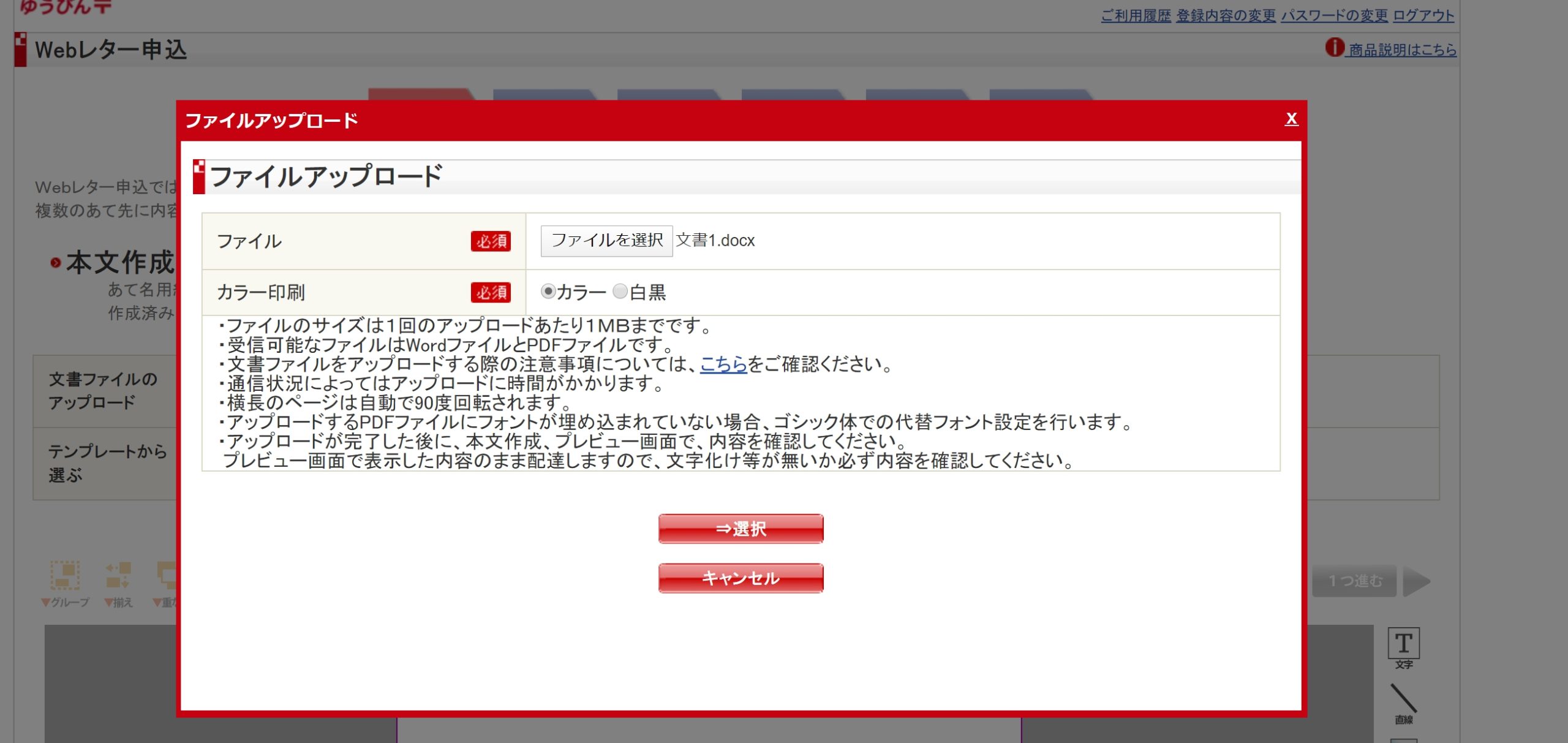Select the カラー radio option

point(548,291)
